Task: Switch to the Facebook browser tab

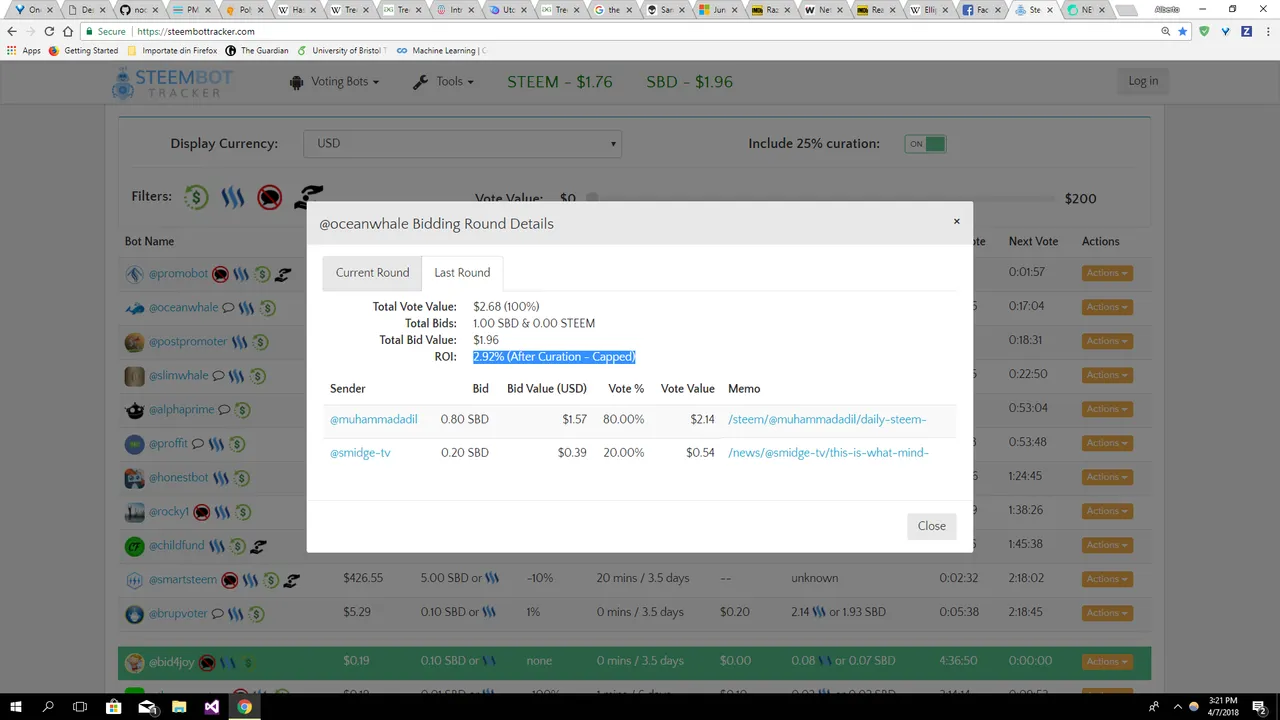Action: coord(982,10)
